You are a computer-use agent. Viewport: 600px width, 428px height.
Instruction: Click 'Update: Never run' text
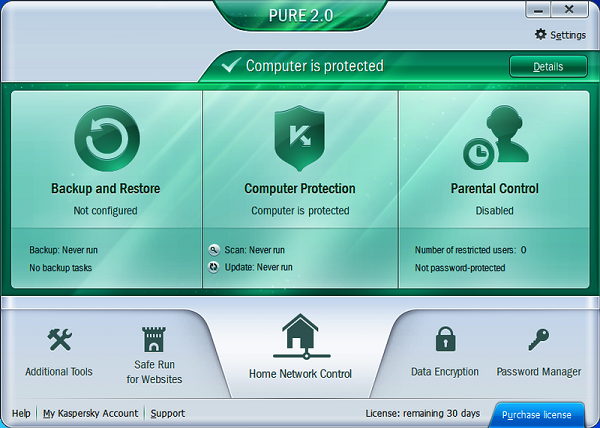[258, 267]
